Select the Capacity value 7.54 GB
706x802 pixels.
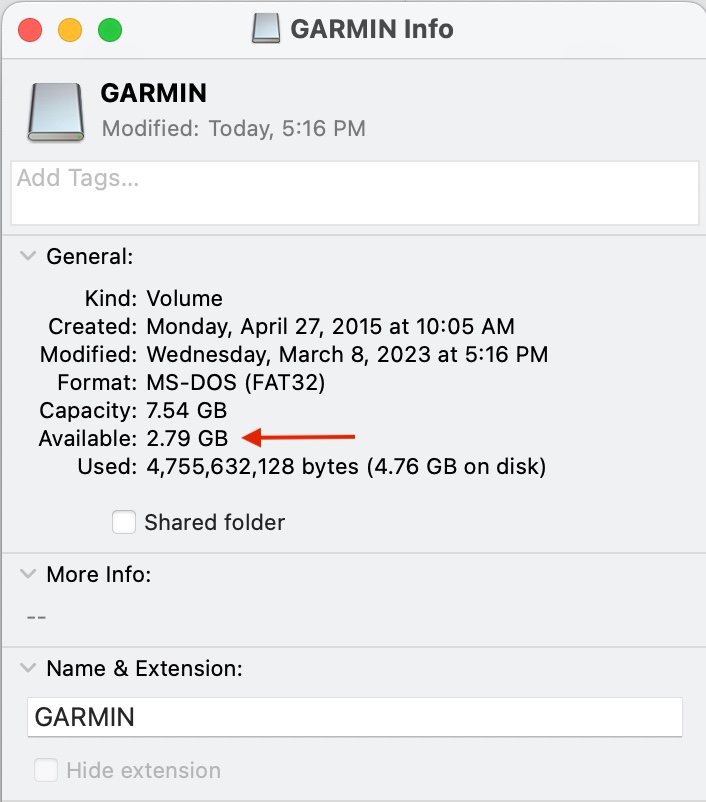(x=187, y=410)
